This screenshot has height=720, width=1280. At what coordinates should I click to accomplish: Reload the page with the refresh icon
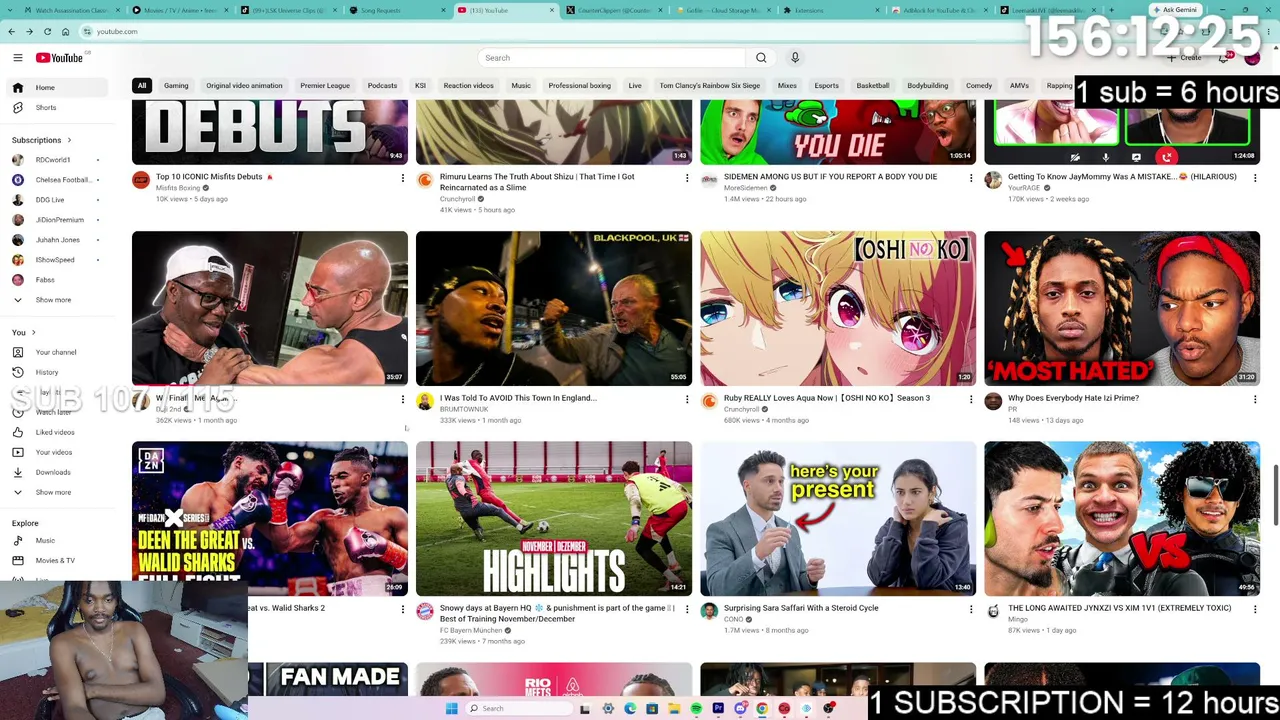pos(47,31)
